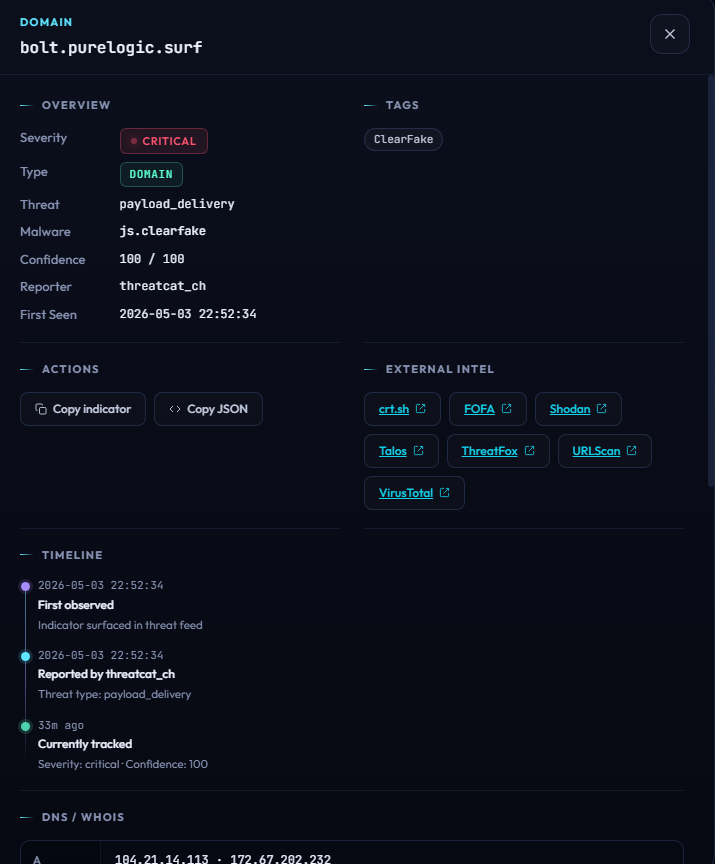Open the crt.sh external link
The width and height of the screenshot is (715, 864).
click(x=402, y=409)
